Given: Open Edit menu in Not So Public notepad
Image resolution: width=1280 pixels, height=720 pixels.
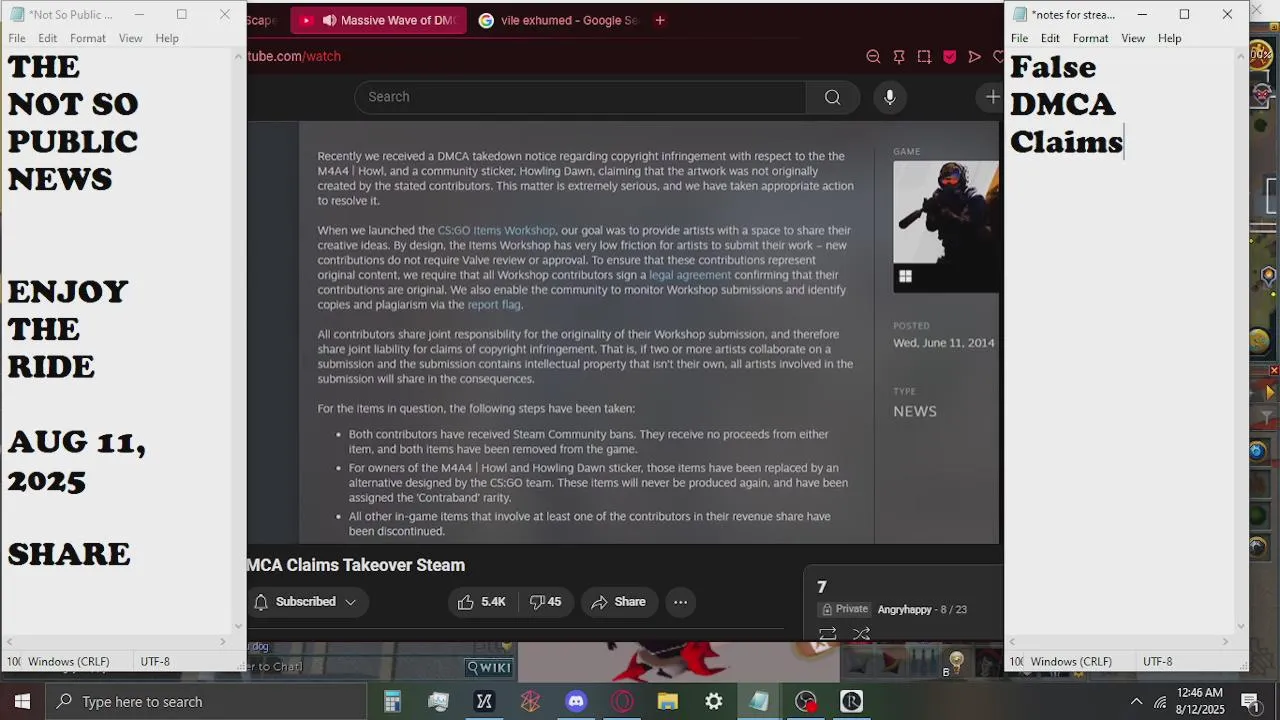Looking at the screenshot, I should click(48, 38).
